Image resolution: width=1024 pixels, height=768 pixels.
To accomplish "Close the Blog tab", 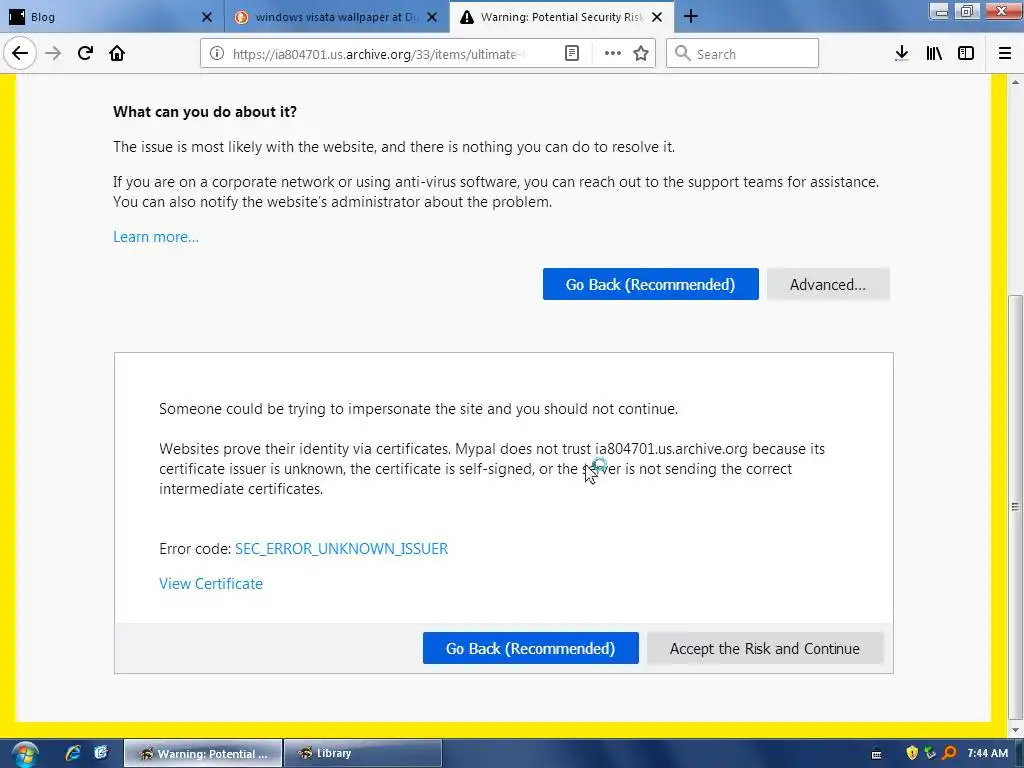I will coord(207,17).
